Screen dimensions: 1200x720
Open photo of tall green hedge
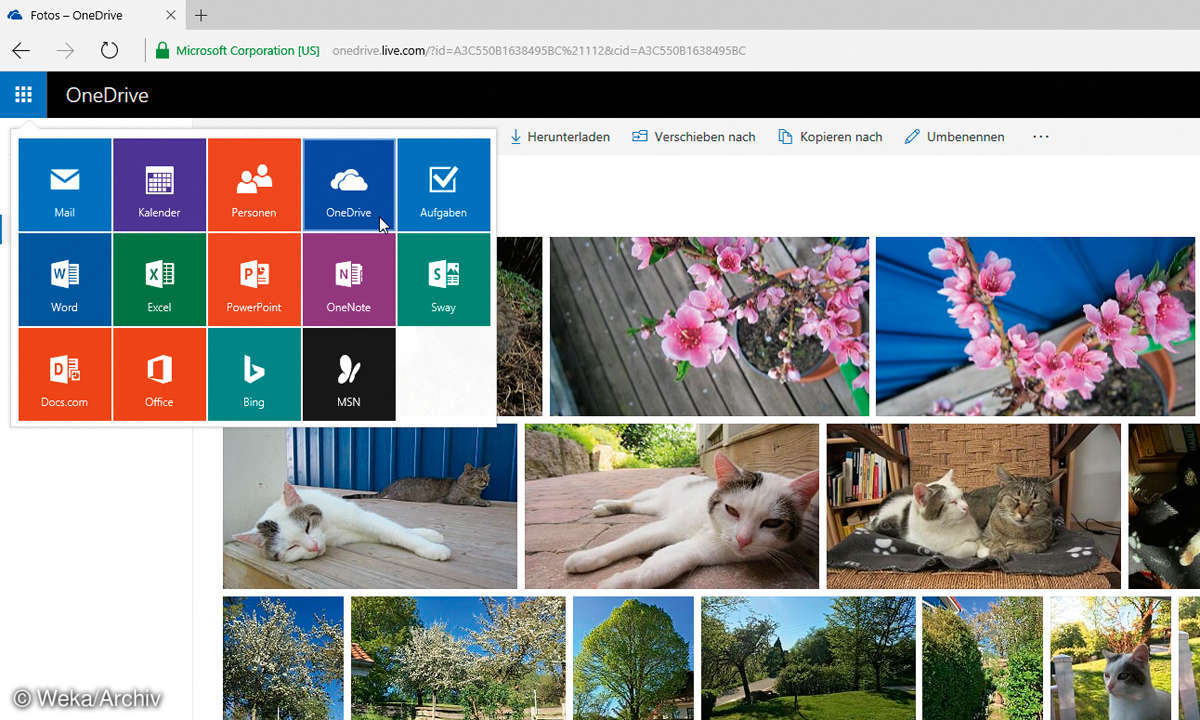tap(982, 658)
